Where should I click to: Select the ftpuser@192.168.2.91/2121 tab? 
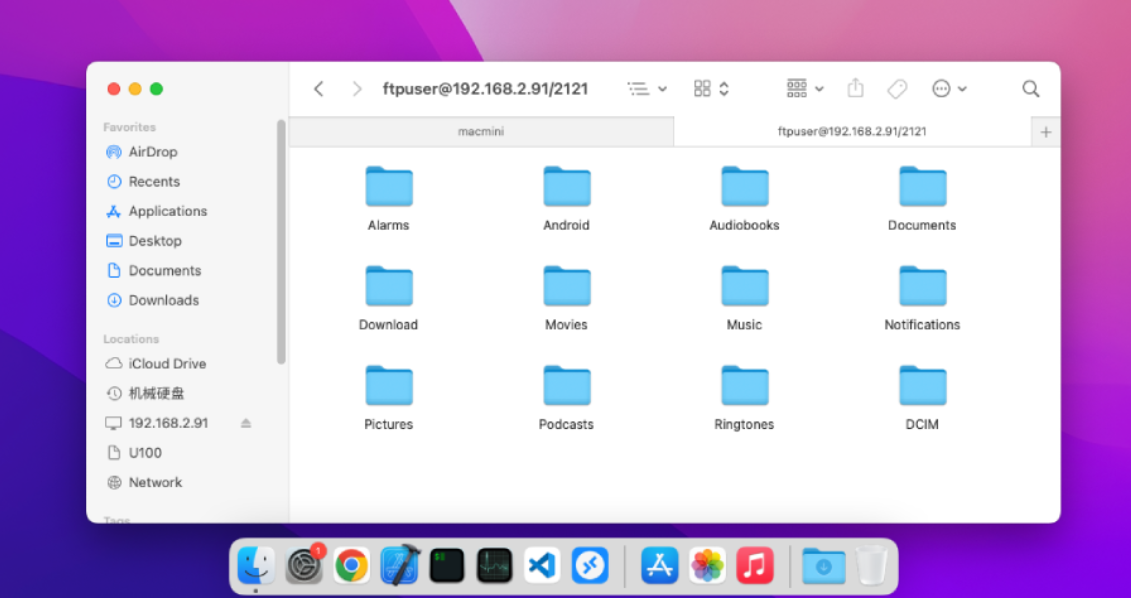click(852, 131)
